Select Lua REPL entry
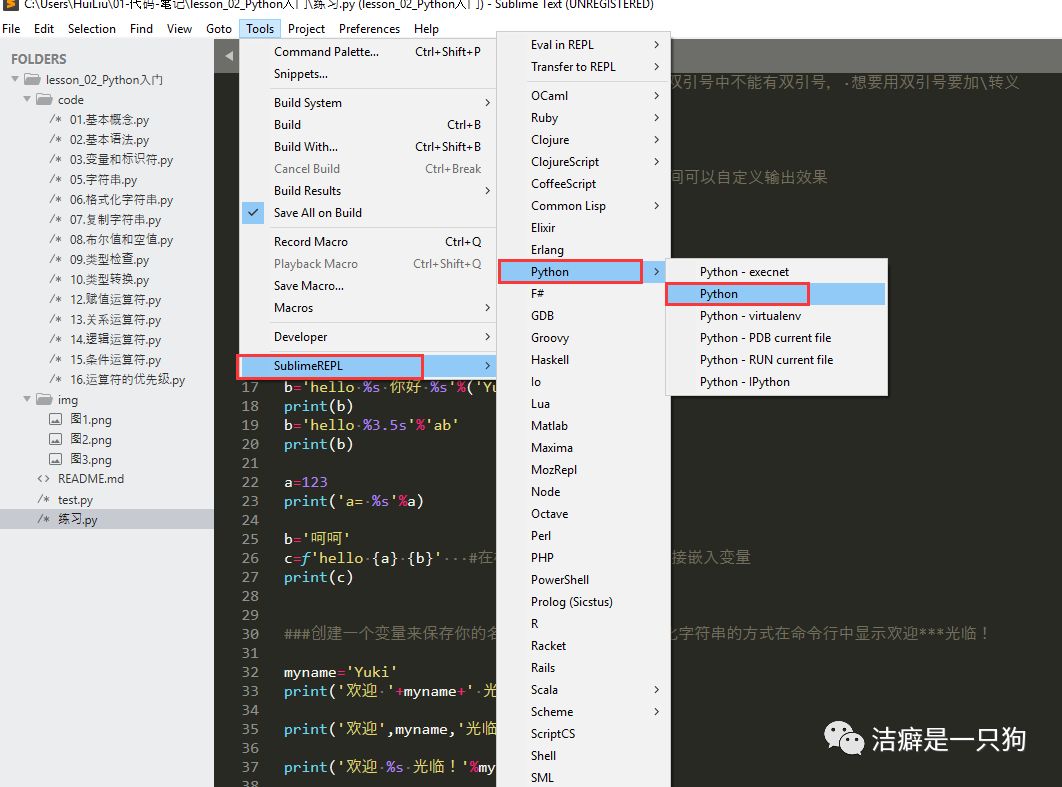This screenshot has width=1062, height=787. [583, 404]
